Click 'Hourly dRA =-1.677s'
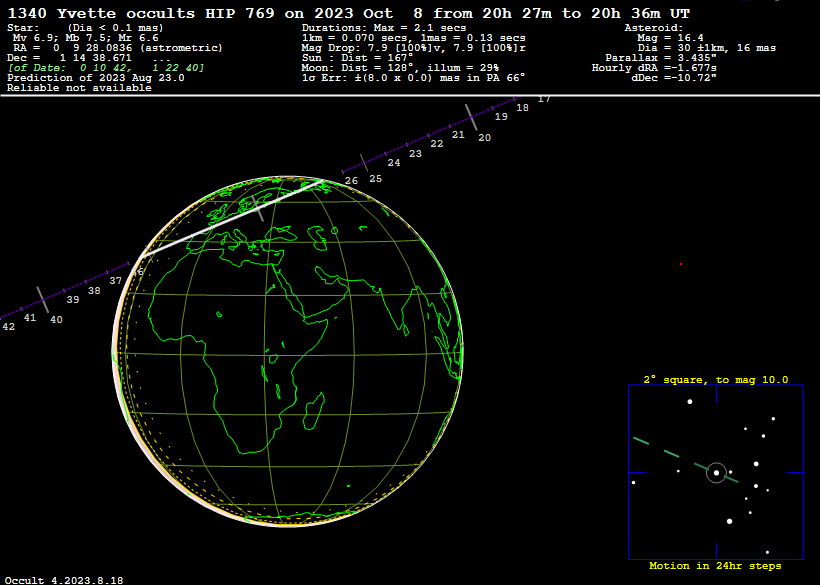 pyautogui.click(x=654, y=68)
